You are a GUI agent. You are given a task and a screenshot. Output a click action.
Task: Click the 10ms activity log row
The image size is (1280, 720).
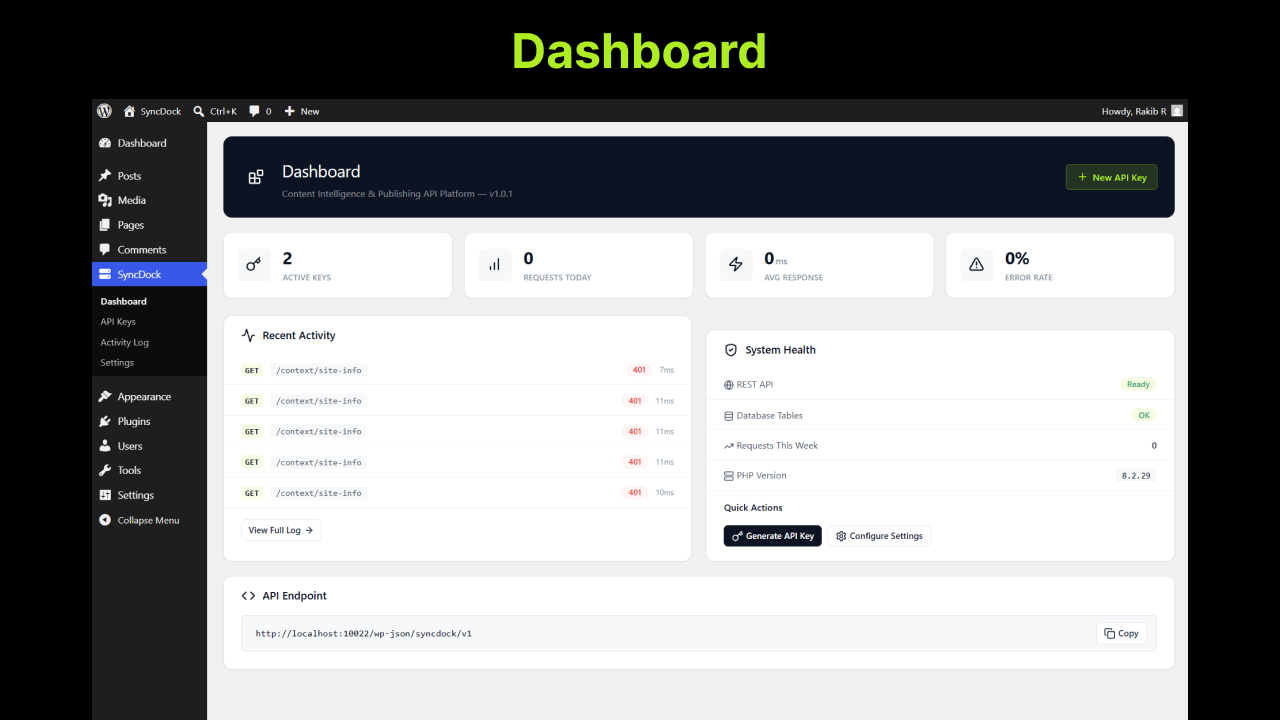coord(457,493)
